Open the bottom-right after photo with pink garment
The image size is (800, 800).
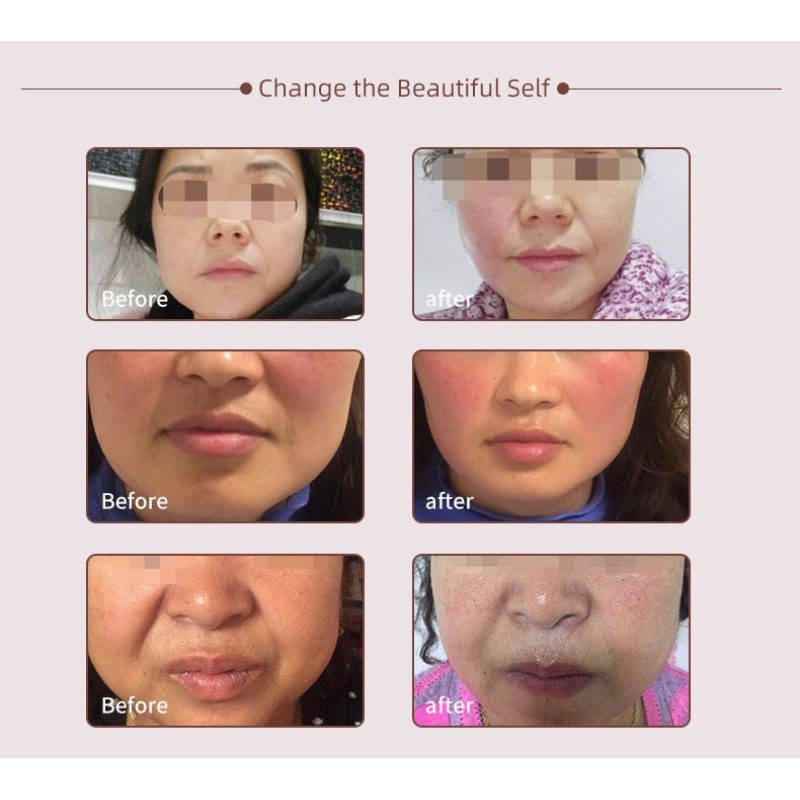click(x=551, y=640)
